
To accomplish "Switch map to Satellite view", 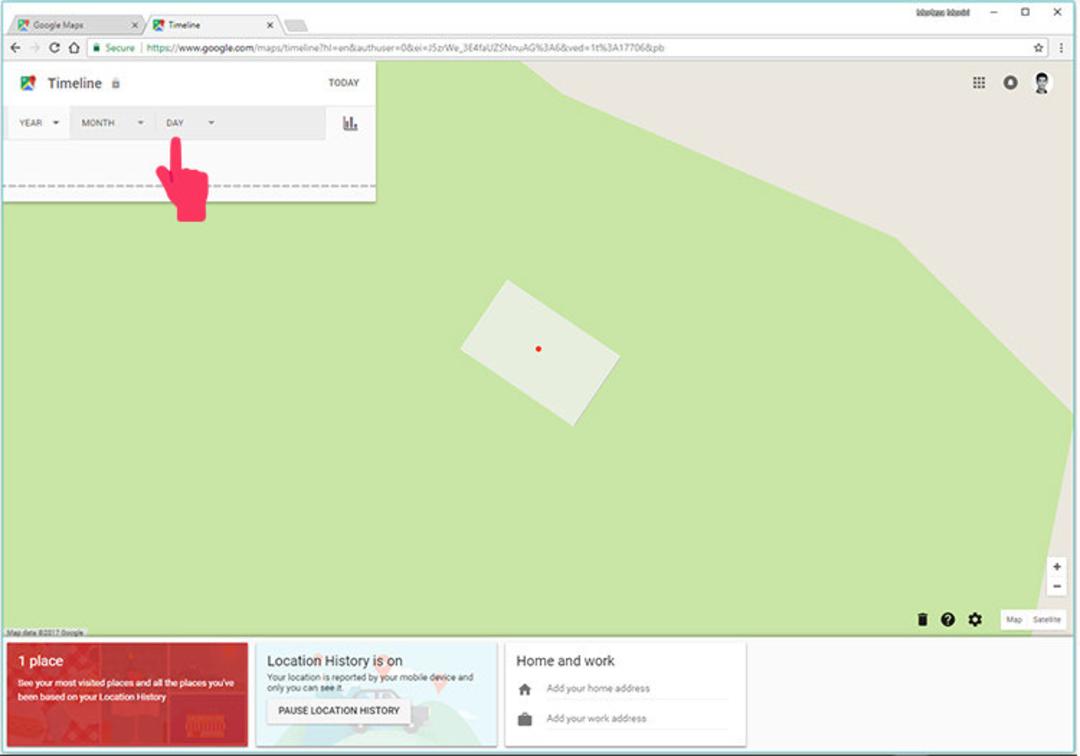I will [1046, 619].
